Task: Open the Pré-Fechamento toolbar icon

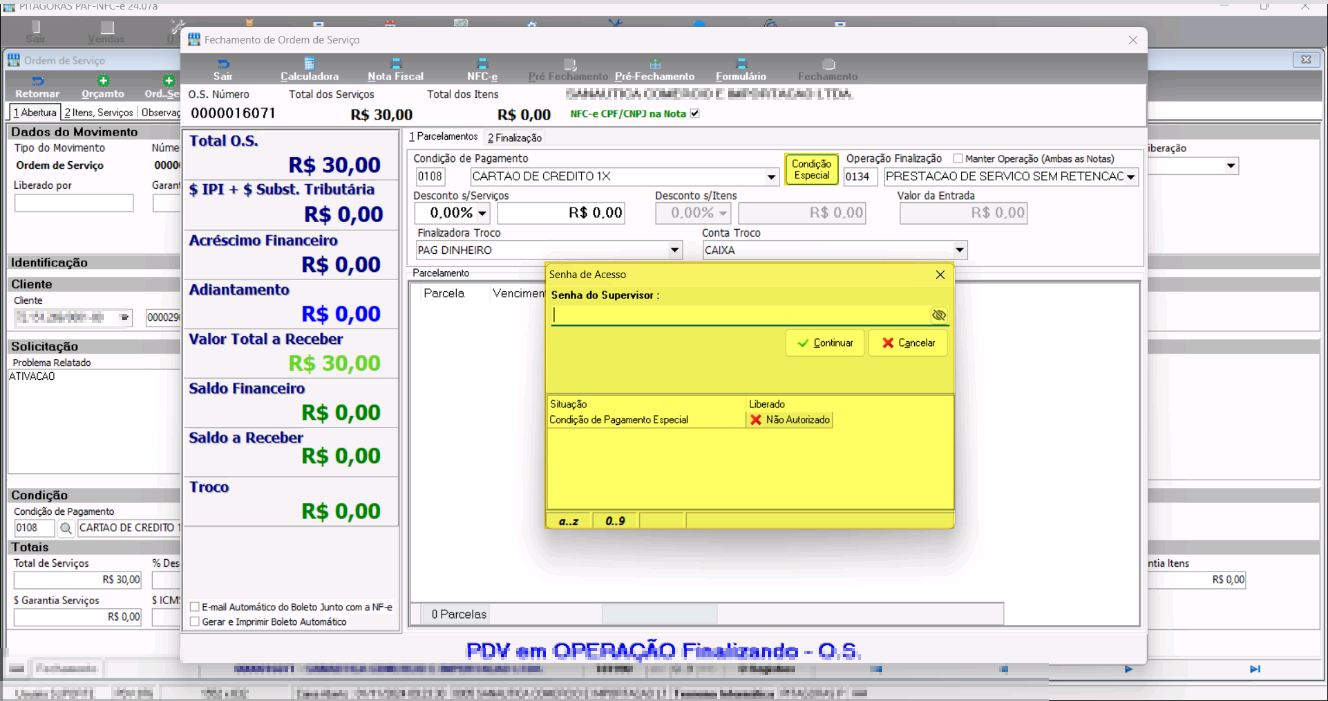Action: [654, 69]
